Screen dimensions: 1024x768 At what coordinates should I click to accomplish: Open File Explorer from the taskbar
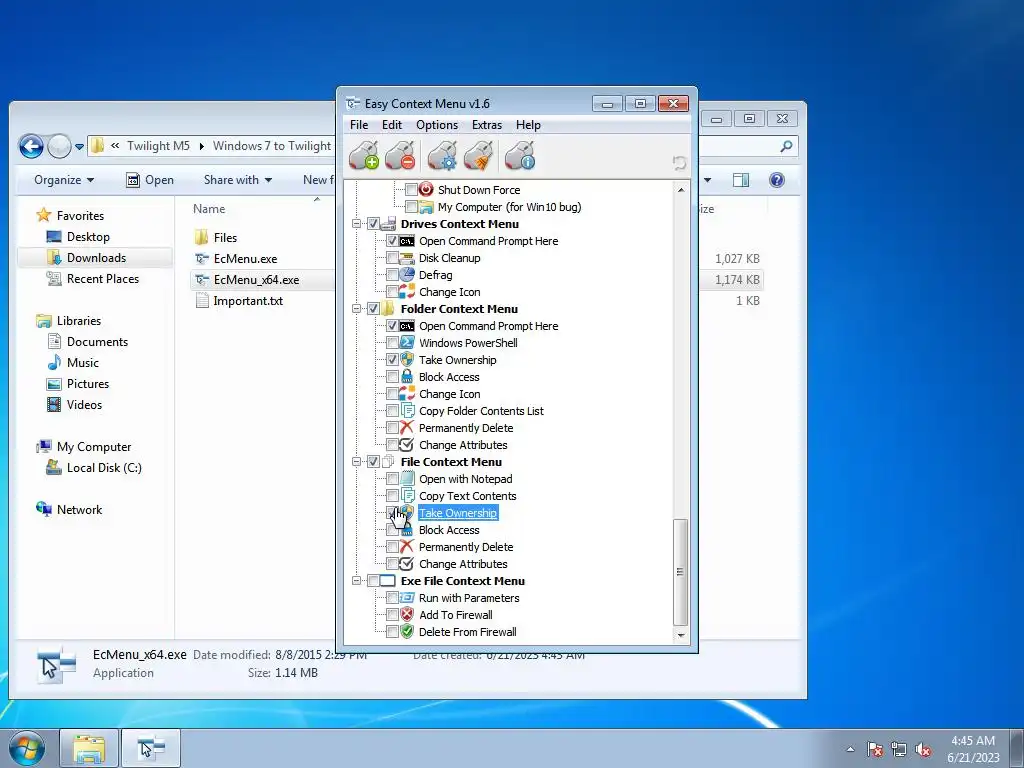click(89, 748)
